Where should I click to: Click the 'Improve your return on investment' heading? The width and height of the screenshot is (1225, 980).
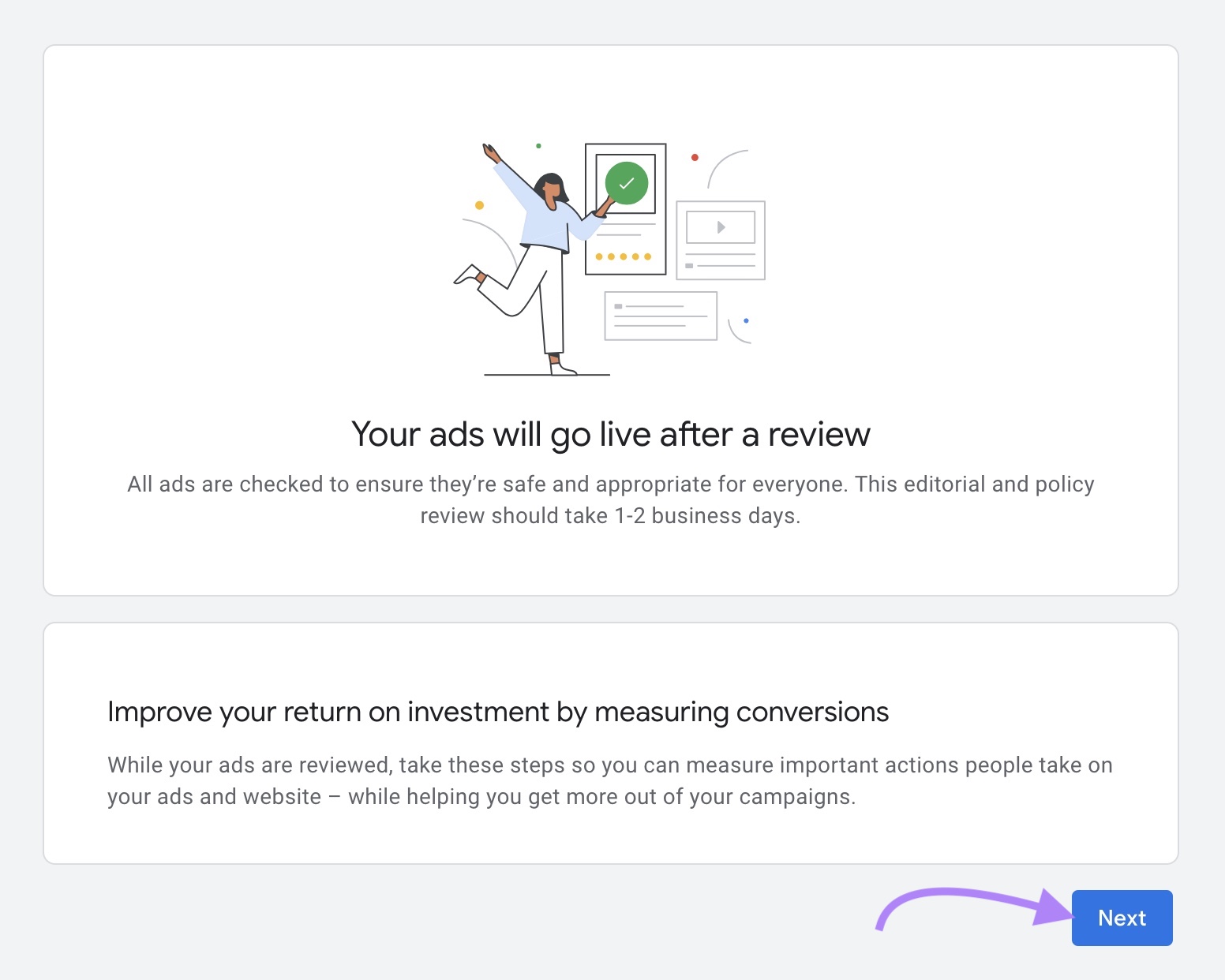497,711
